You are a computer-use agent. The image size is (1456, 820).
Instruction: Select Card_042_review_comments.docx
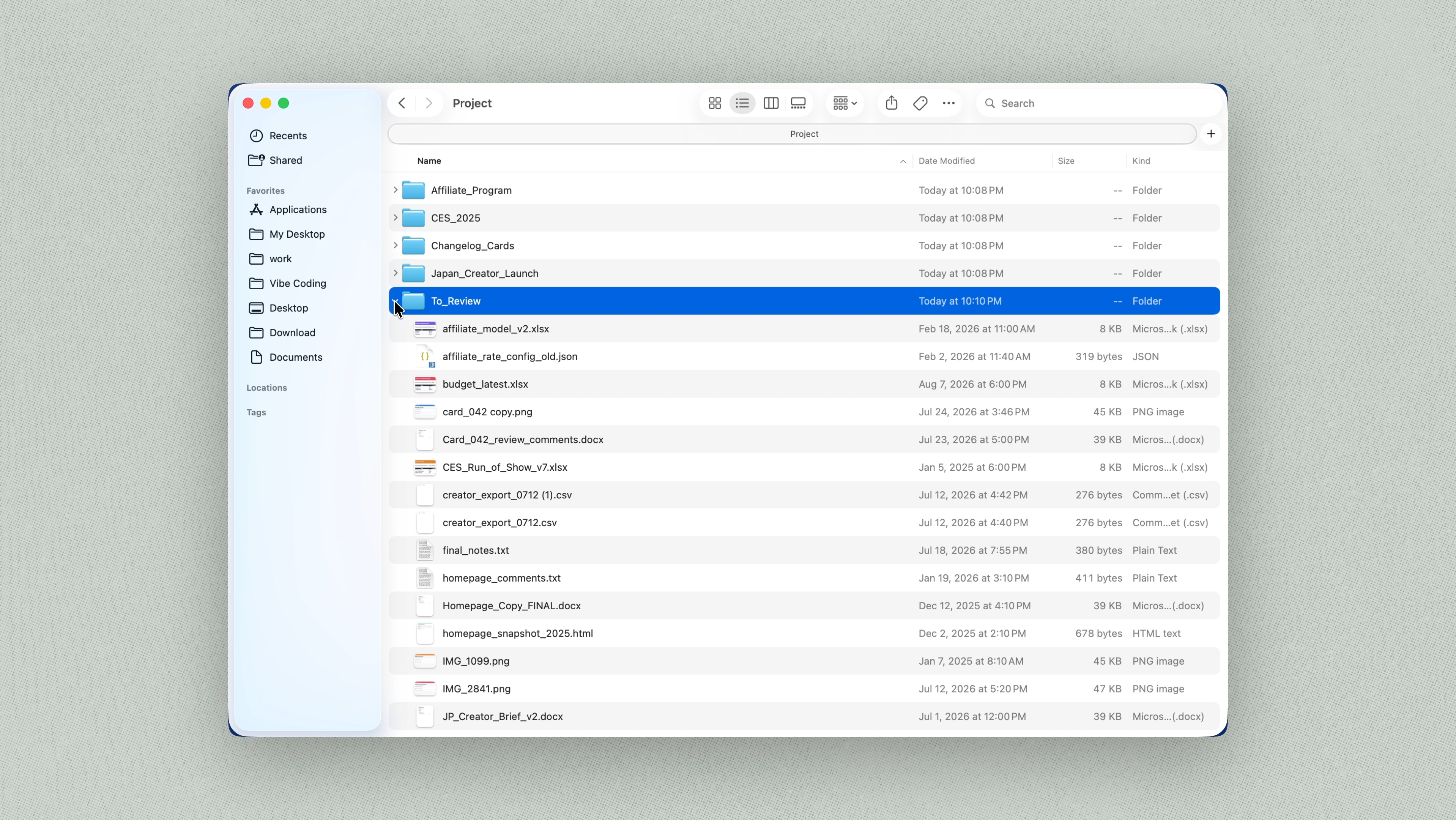(x=804, y=440)
